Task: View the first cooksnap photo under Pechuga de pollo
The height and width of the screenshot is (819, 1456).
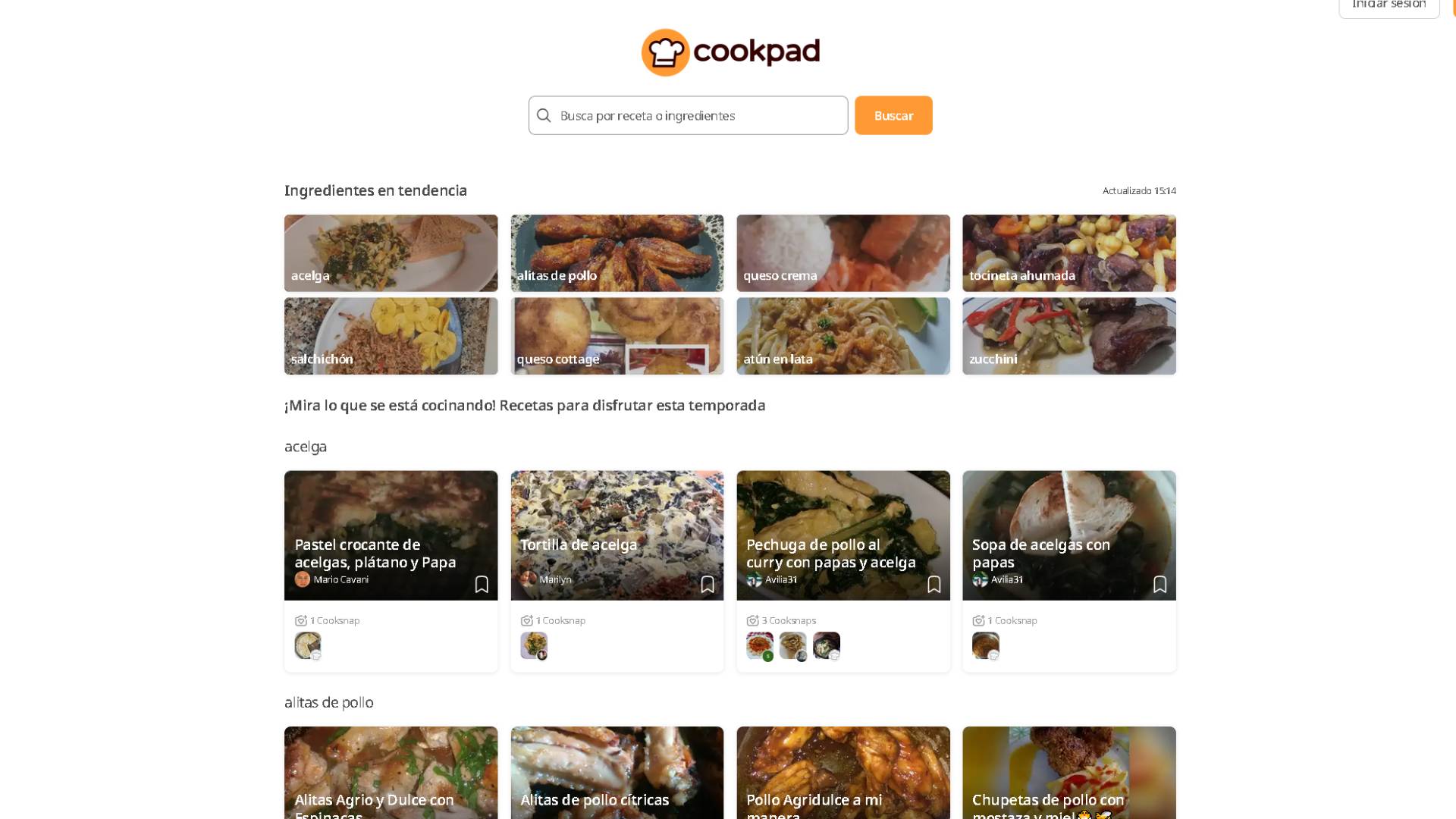Action: pyautogui.click(x=760, y=645)
